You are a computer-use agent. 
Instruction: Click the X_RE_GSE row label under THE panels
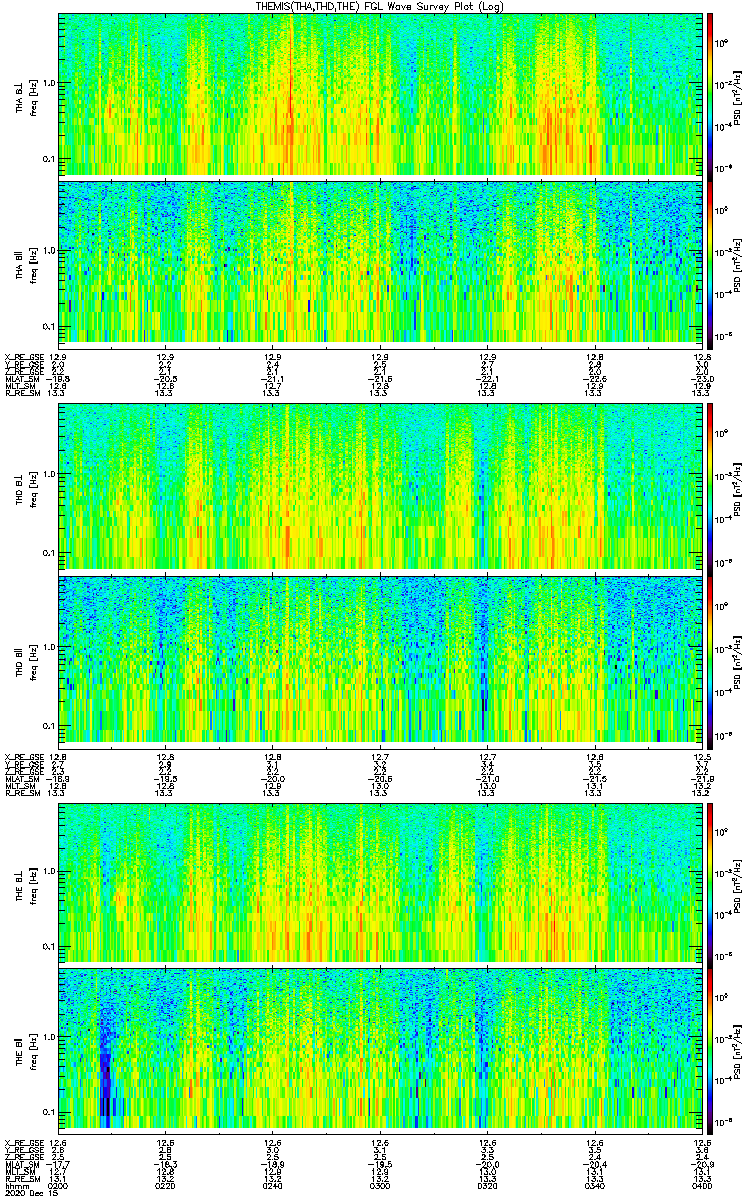tap(23, 1142)
